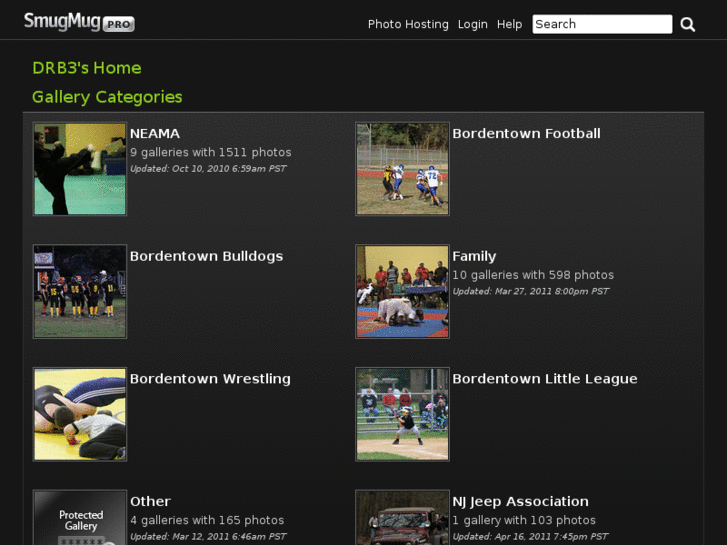The width and height of the screenshot is (727, 545).
Task: Open the Bordentown Little League title
Action: tap(545, 379)
